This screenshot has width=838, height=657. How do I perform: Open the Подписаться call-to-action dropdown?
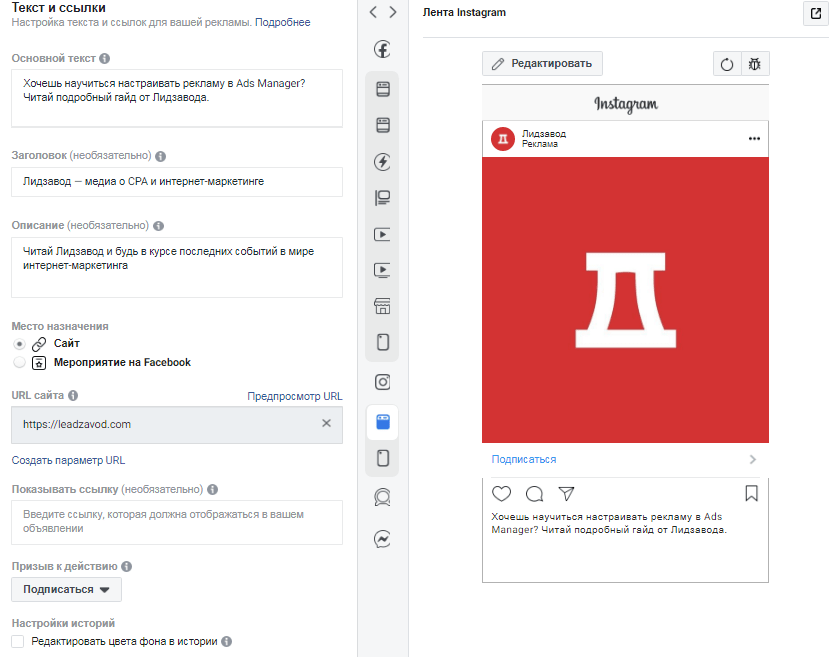tap(66, 589)
